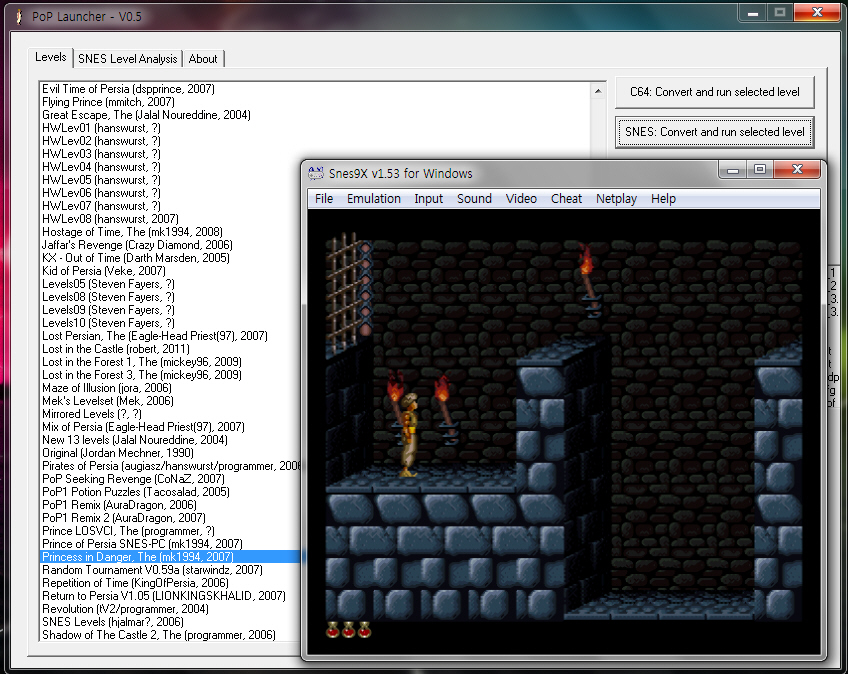Open the Sound menu
Viewport: 848px width, 674px height.
click(474, 199)
